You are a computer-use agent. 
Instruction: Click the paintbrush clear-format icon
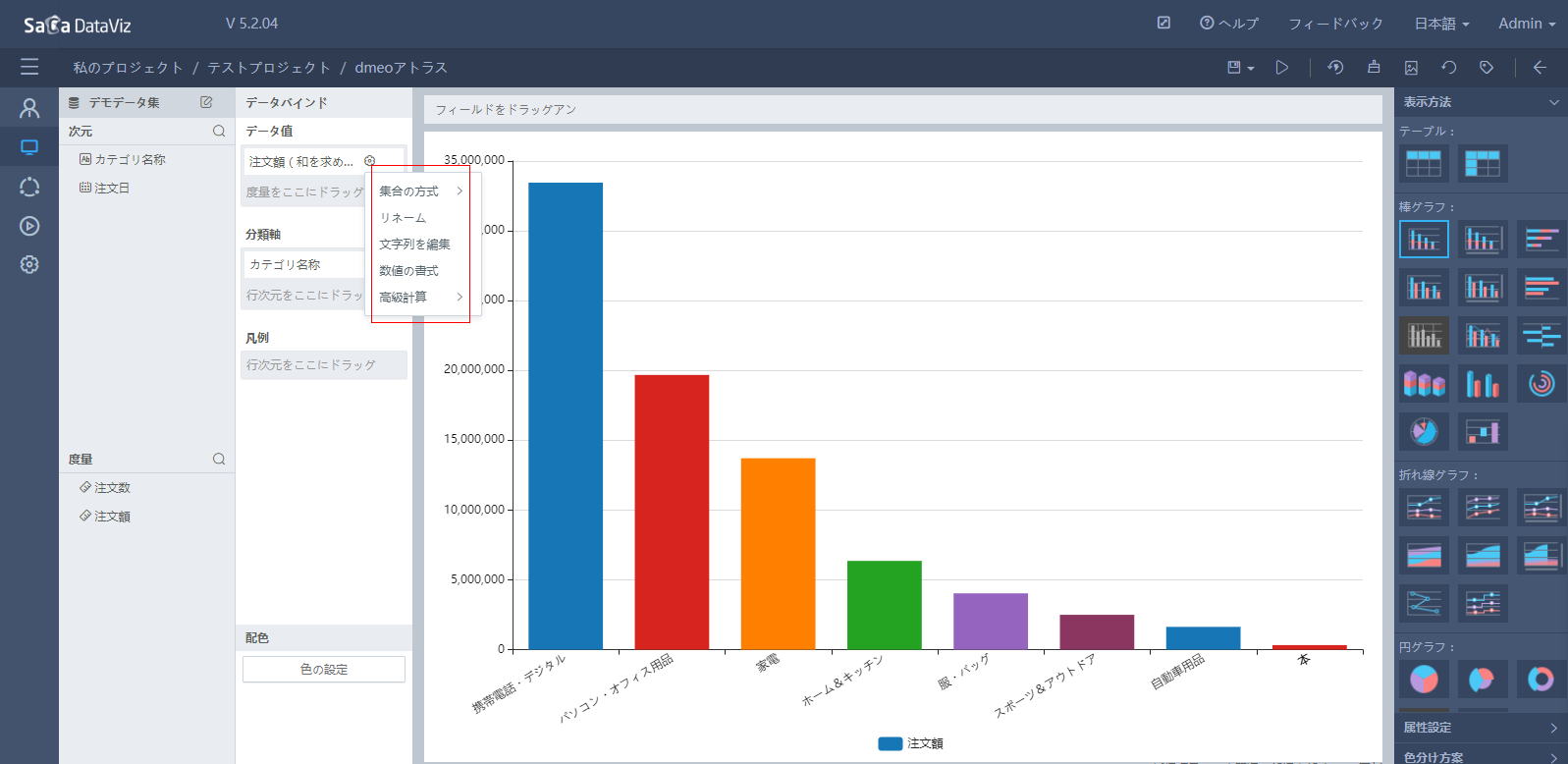[1374, 68]
